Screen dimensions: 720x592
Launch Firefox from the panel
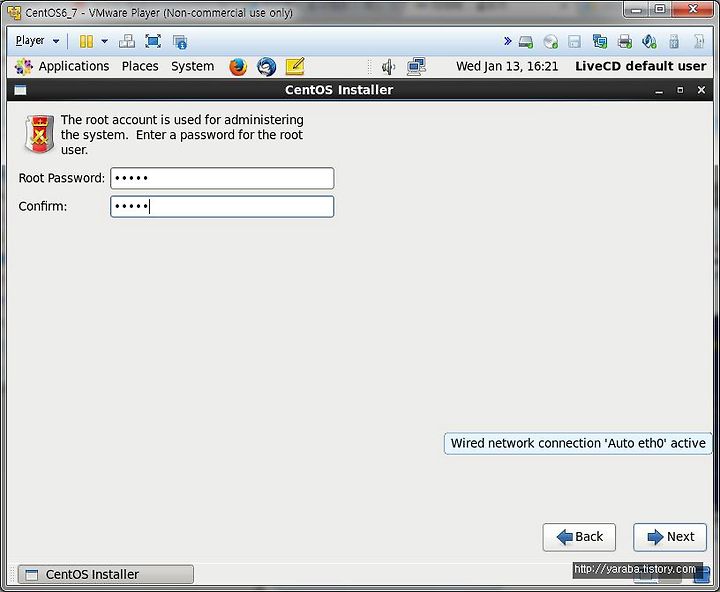(x=238, y=67)
